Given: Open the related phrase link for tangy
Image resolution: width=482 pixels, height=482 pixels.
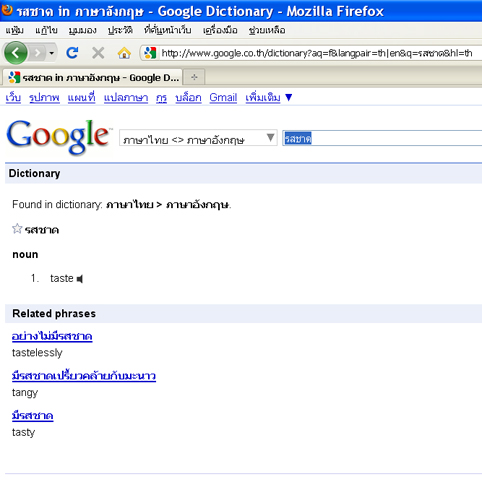Looking at the screenshot, I should [84, 376].
